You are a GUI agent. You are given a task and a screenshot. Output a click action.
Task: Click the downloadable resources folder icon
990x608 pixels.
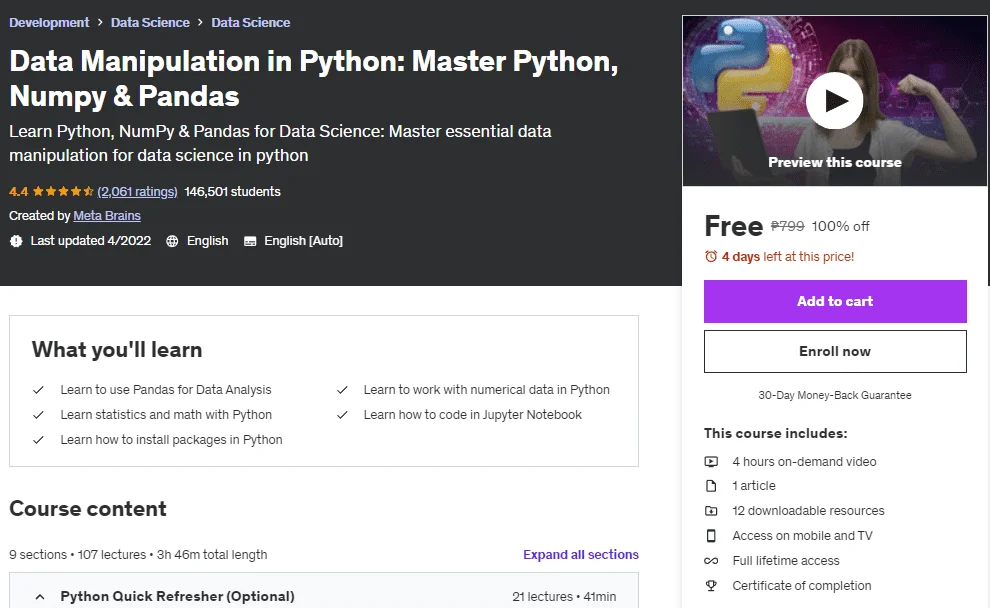click(x=711, y=511)
